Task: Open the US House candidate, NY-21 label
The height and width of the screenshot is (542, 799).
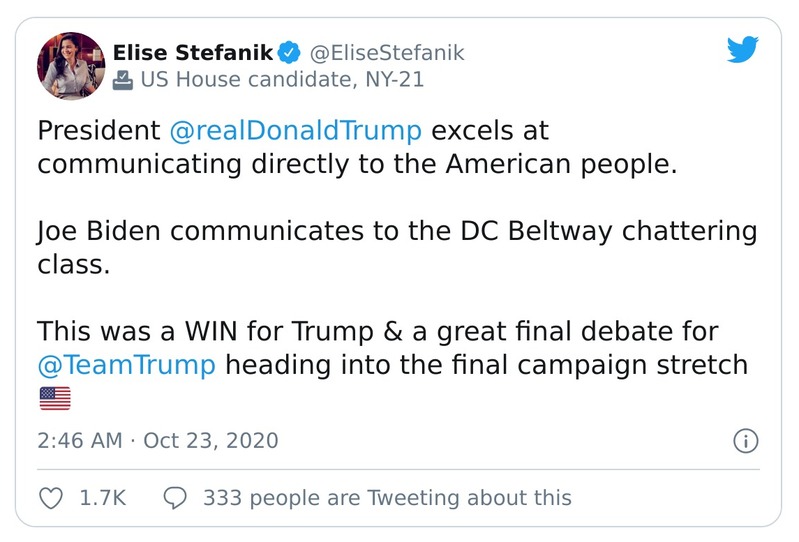Action: tap(281, 80)
